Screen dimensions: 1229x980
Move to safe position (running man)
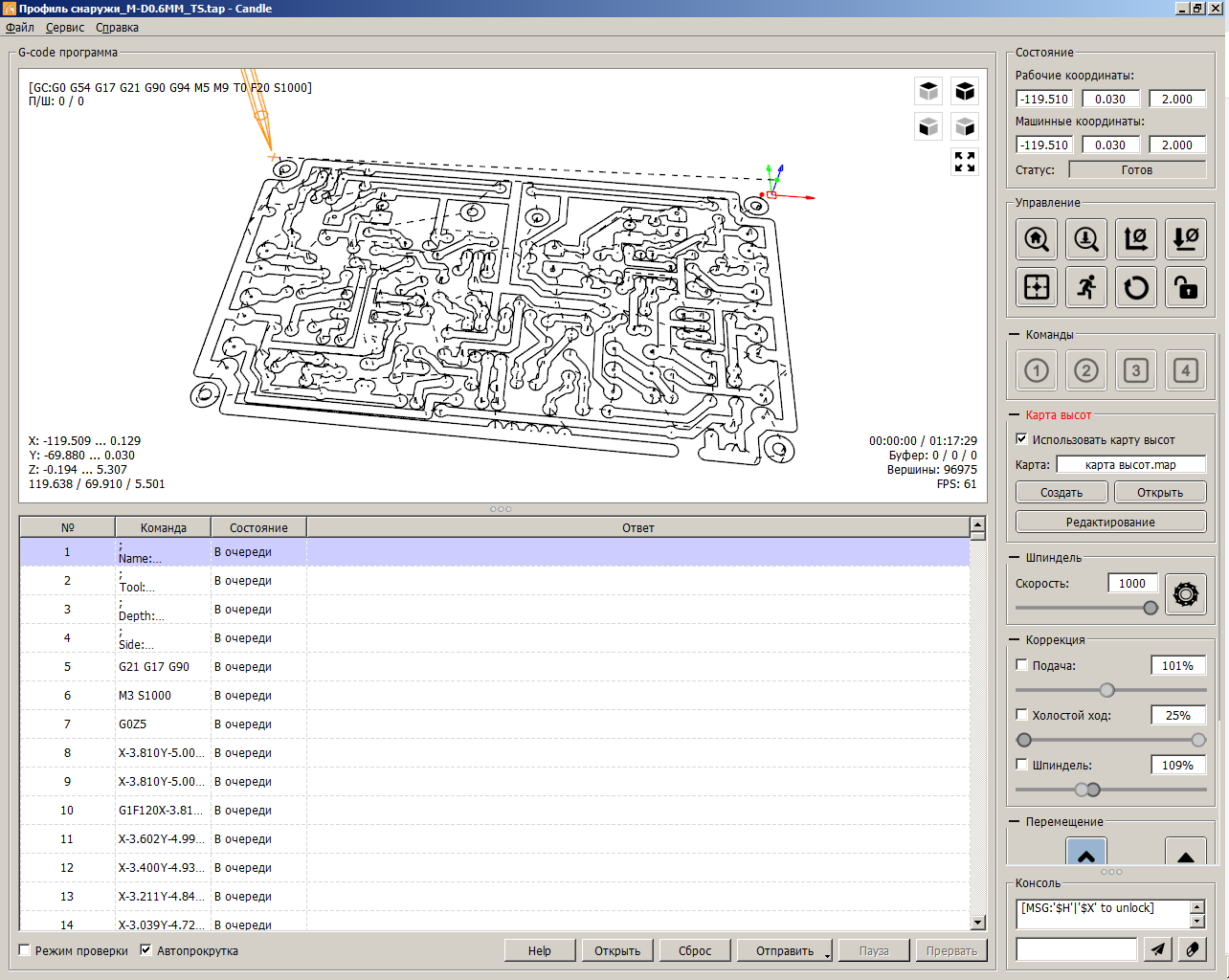(x=1086, y=287)
